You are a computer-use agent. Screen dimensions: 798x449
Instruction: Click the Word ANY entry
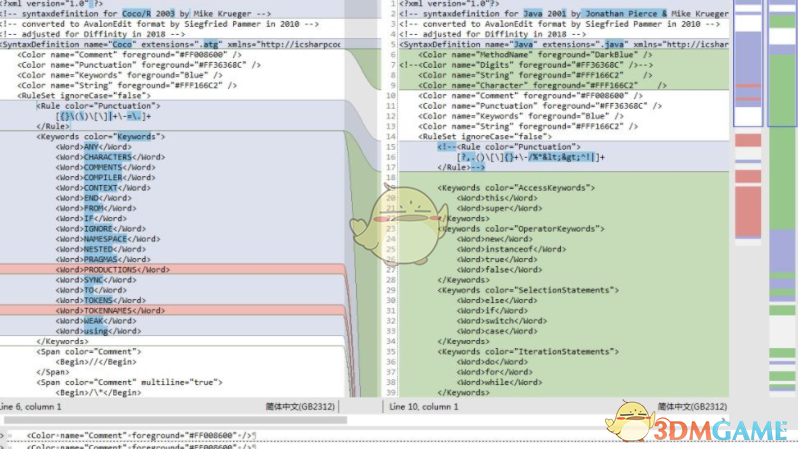[x=94, y=147]
